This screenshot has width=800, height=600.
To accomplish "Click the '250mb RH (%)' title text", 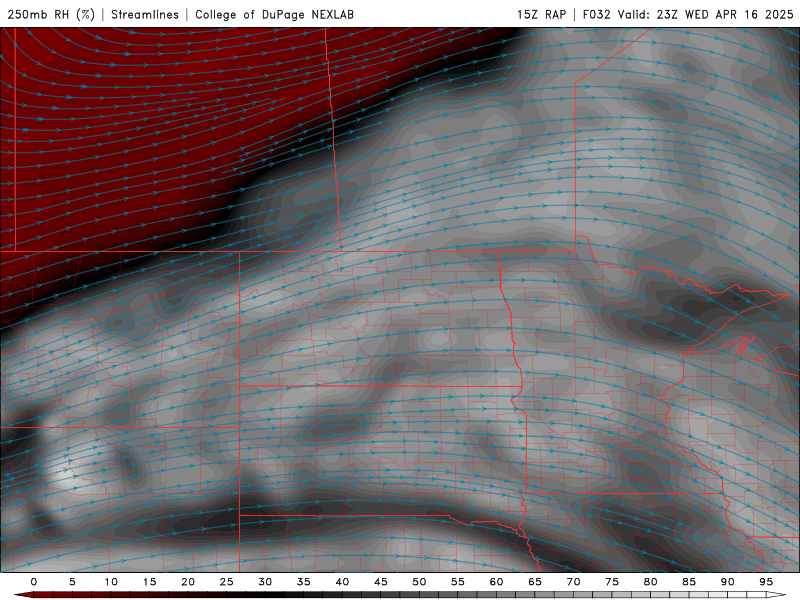I will click(51, 14).
